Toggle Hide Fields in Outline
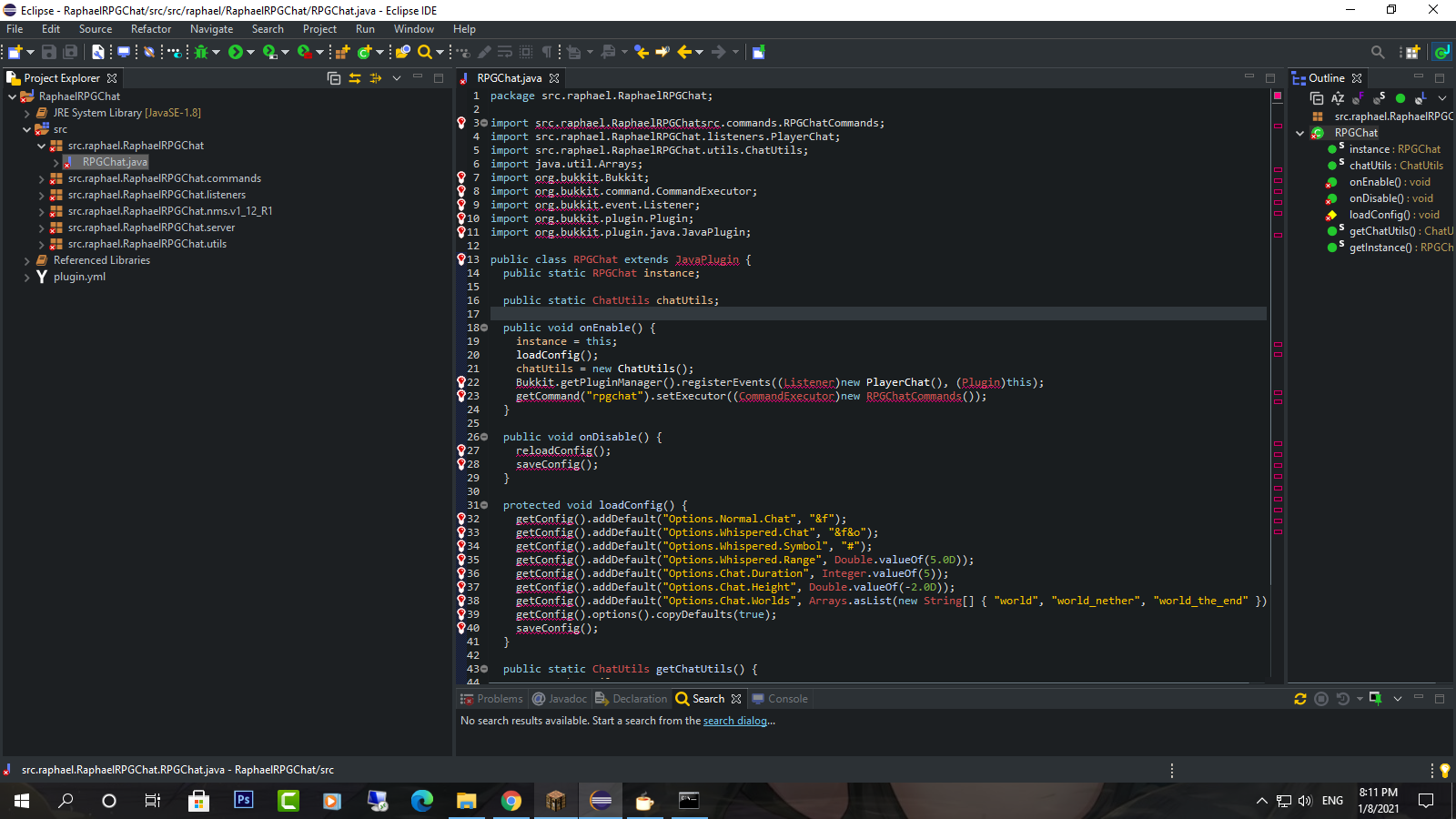 coord(1358,98)
